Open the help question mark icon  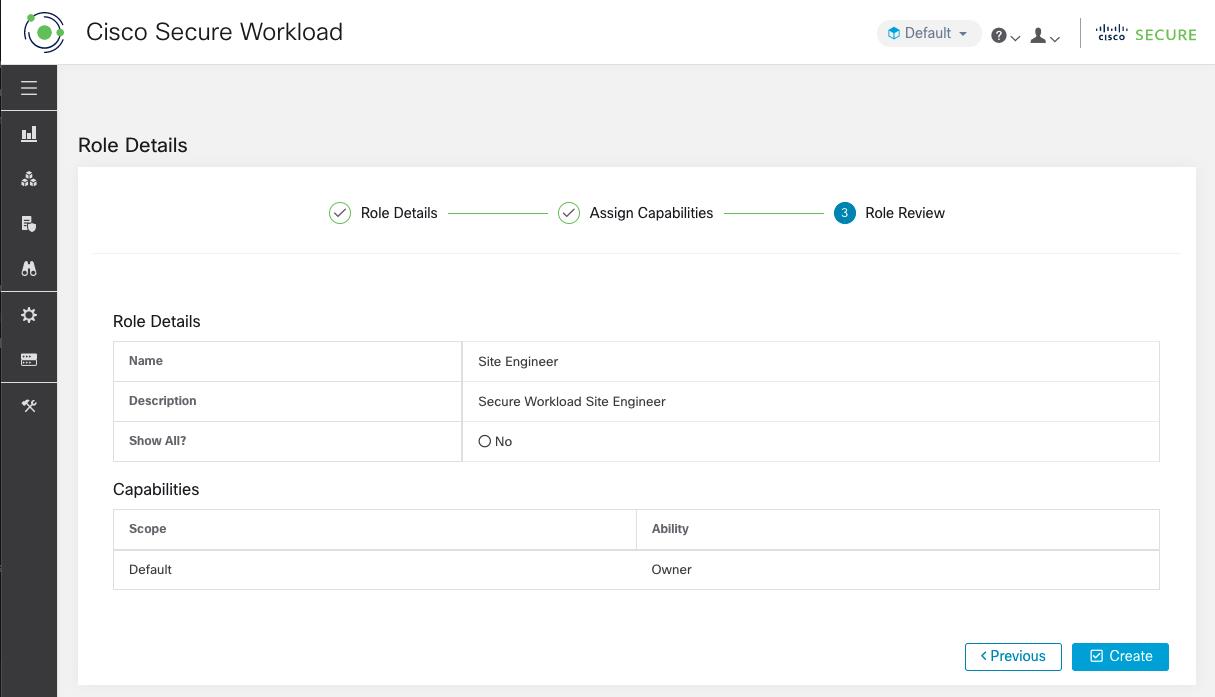(x=998, y=35)
